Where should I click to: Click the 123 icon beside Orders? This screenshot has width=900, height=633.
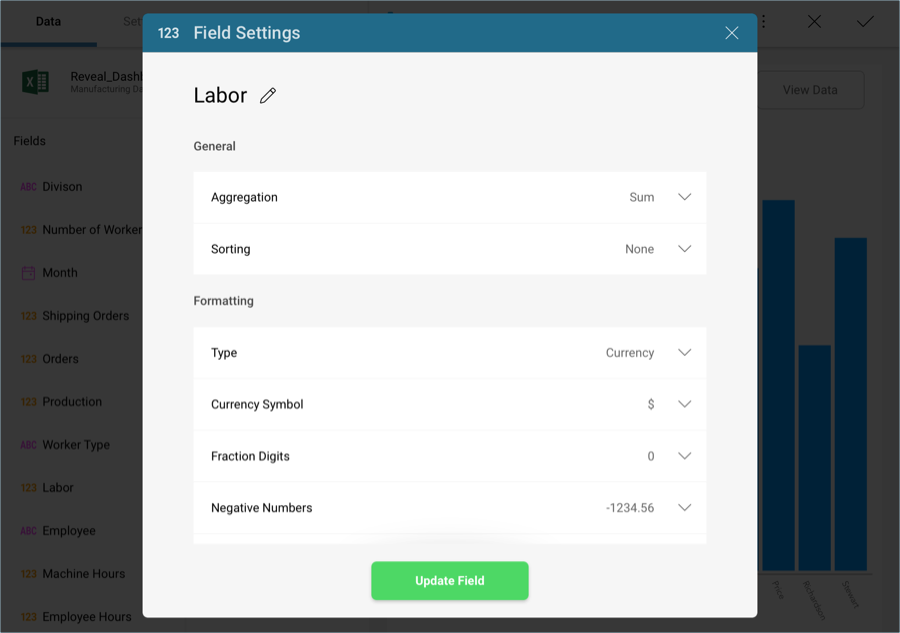click(28, 359)
